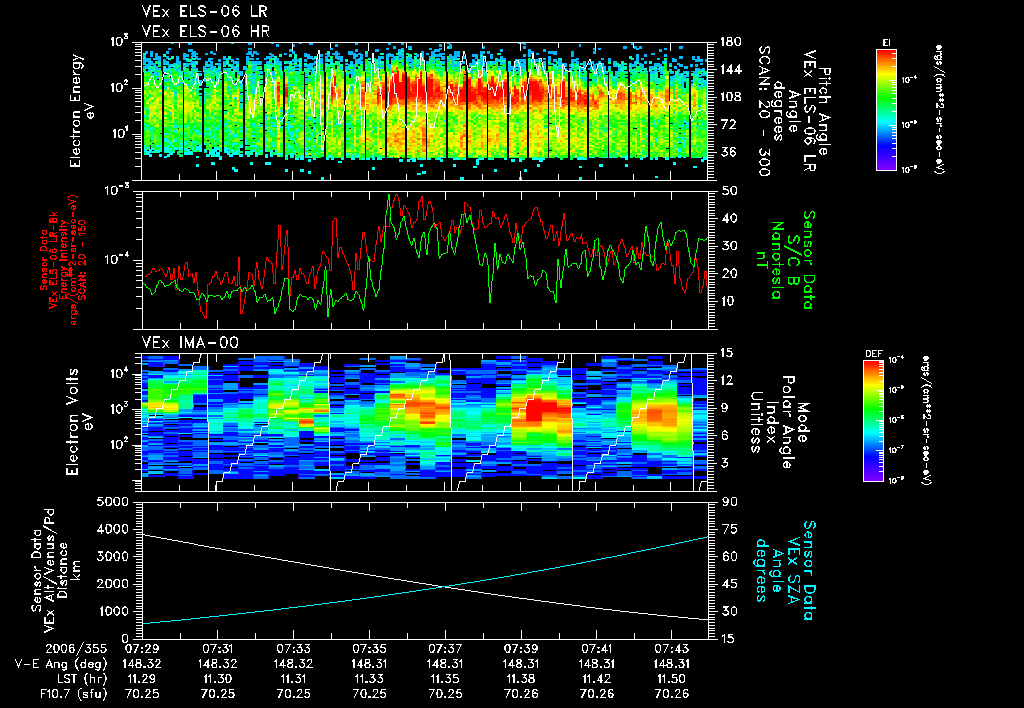
Task: Click the altitude and SZA lines crossing point
Action: point(445,587)
